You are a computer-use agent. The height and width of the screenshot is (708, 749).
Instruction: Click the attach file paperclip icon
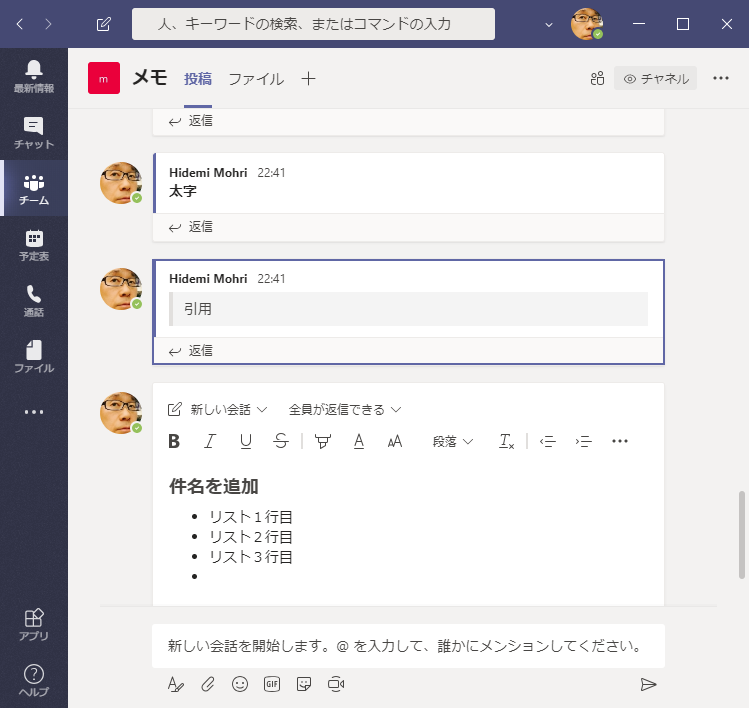208,684
